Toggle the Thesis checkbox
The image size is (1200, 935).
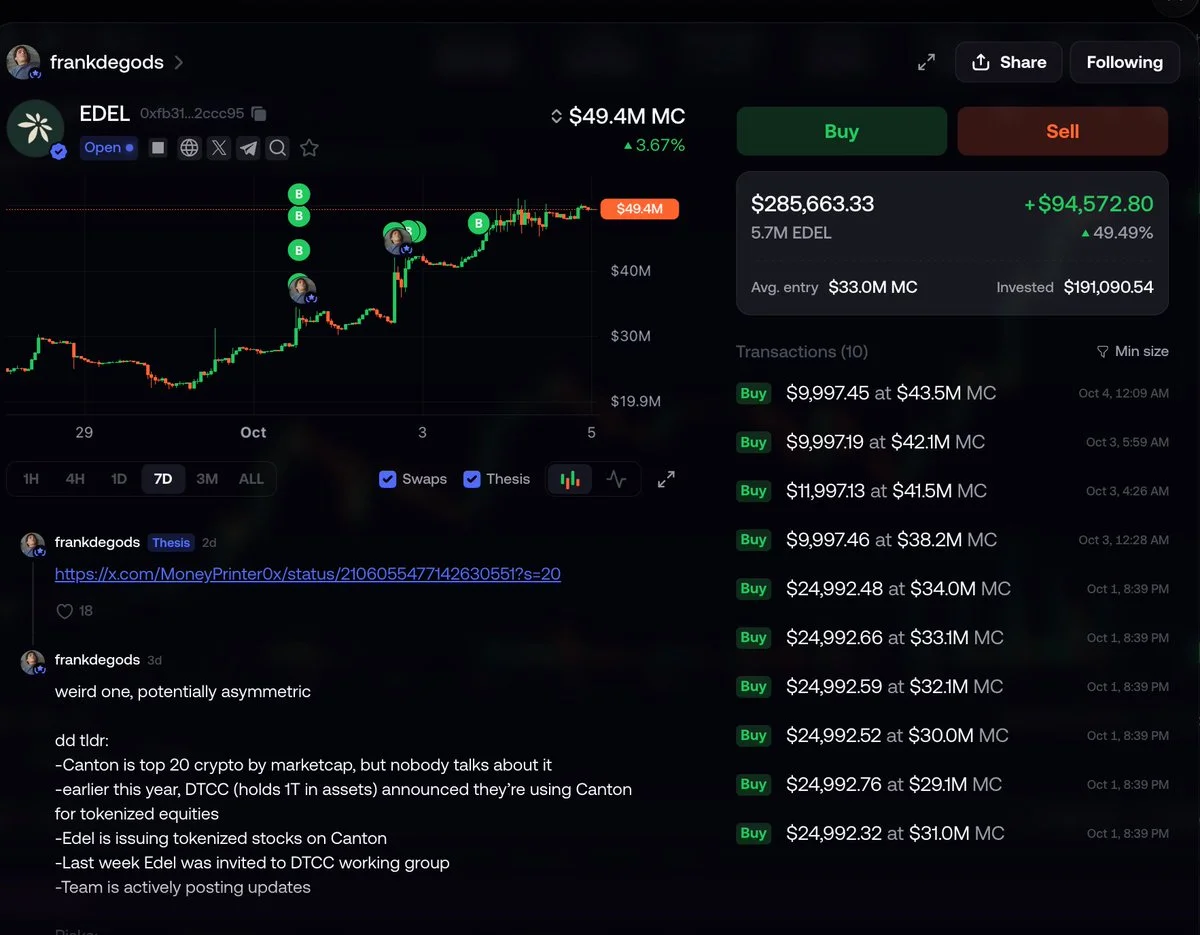coord(472,479)
